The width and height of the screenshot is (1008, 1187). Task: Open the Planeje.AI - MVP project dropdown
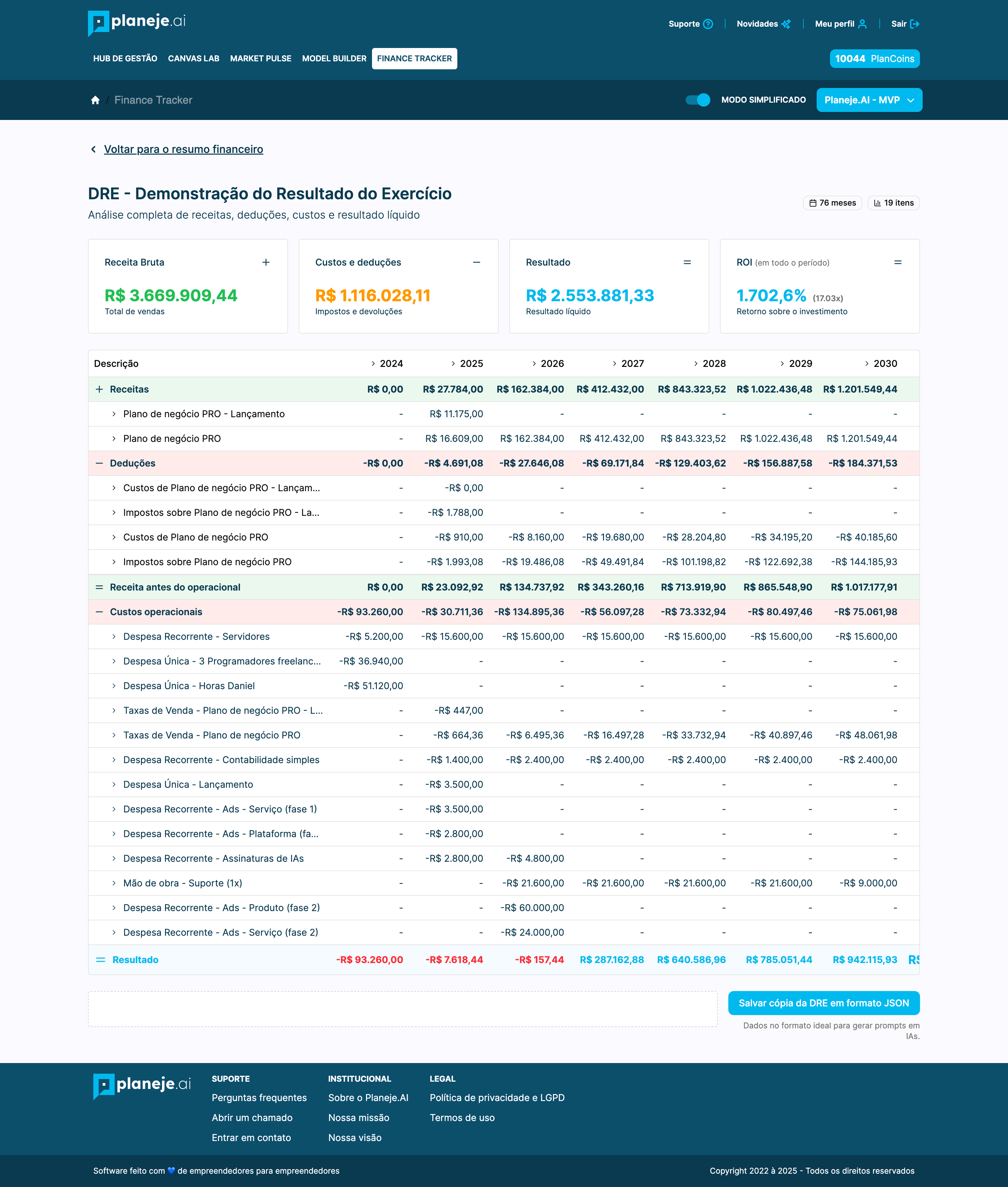coord(869,100)
